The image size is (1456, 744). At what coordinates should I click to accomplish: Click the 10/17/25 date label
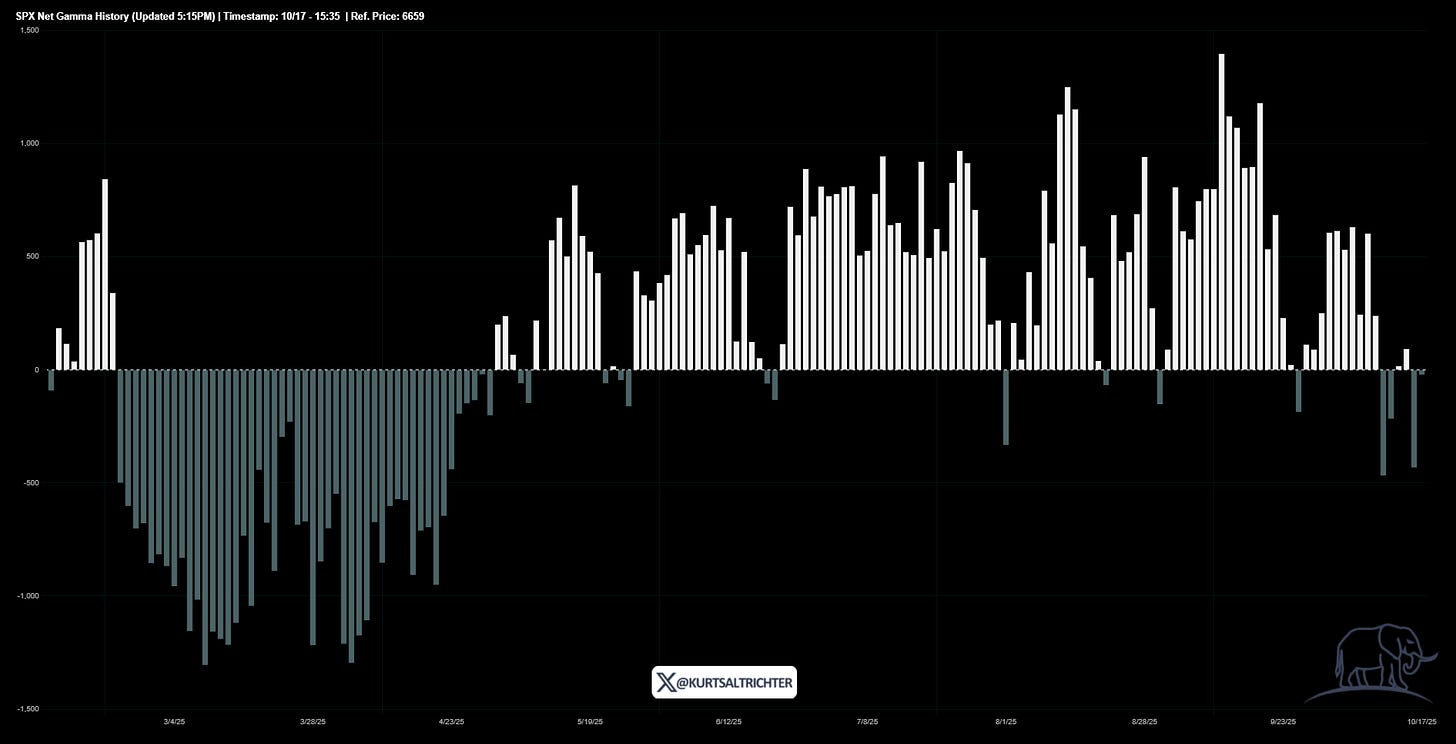click(x=1422, y=721)
